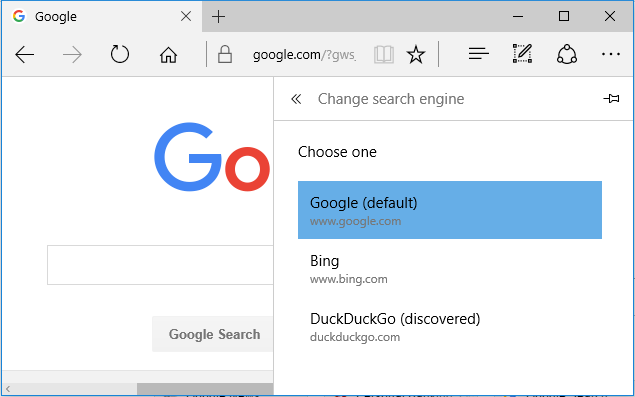Select Google (default) search engine

(x=450, y=210)
